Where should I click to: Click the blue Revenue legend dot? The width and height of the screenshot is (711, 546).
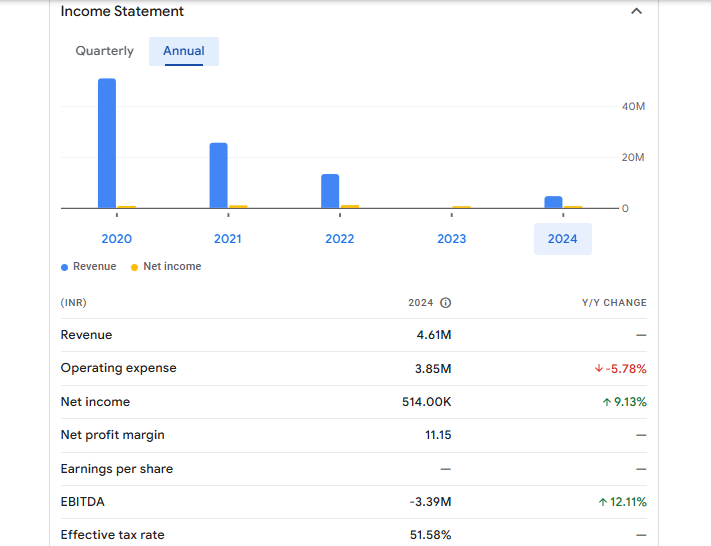tap(64, 267)
